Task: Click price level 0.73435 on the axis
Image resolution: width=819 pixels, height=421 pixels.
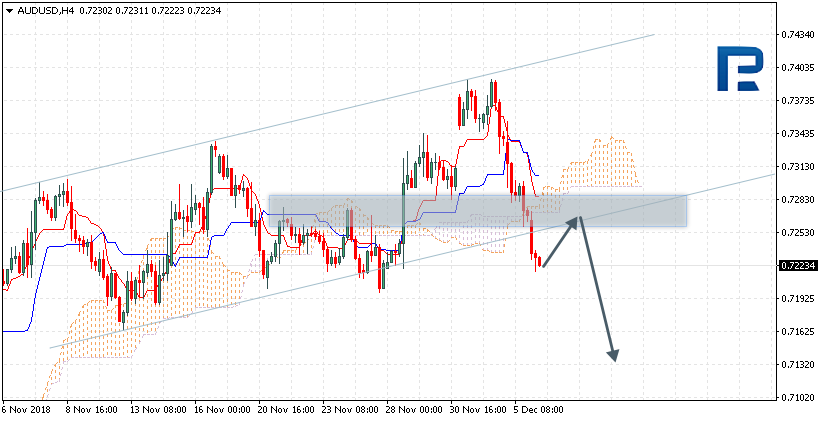Action: click(x=798, y=134)
